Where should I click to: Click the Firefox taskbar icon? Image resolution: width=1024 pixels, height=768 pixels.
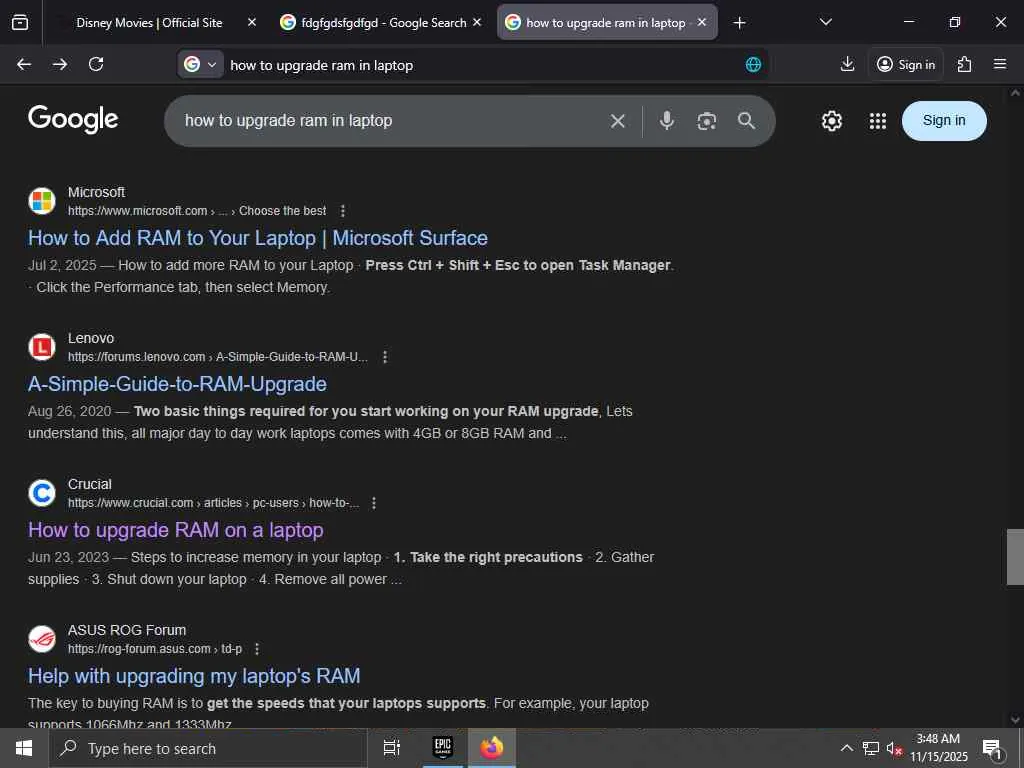point(492,748)
